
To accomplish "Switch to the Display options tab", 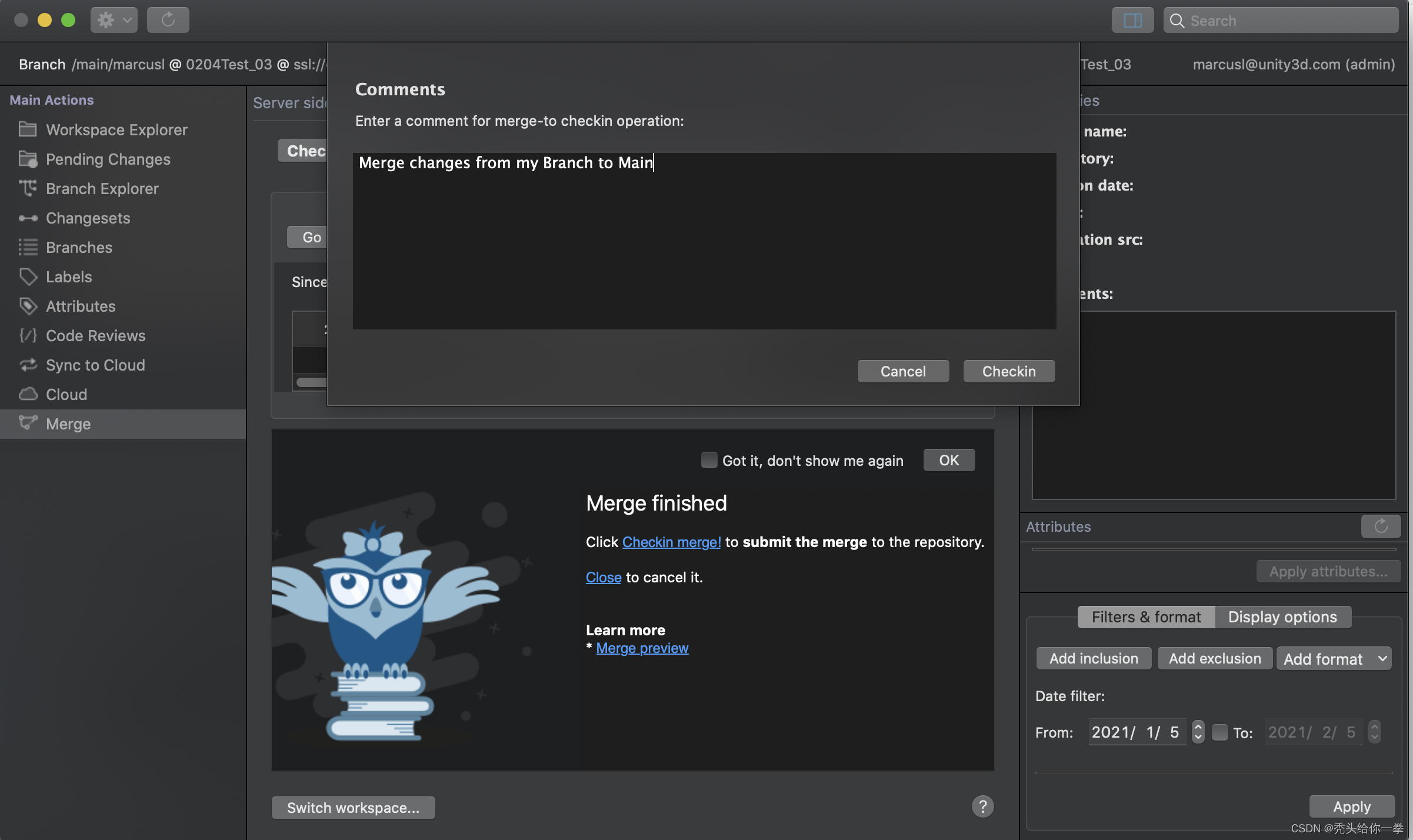I will (x=1282, y=617).
